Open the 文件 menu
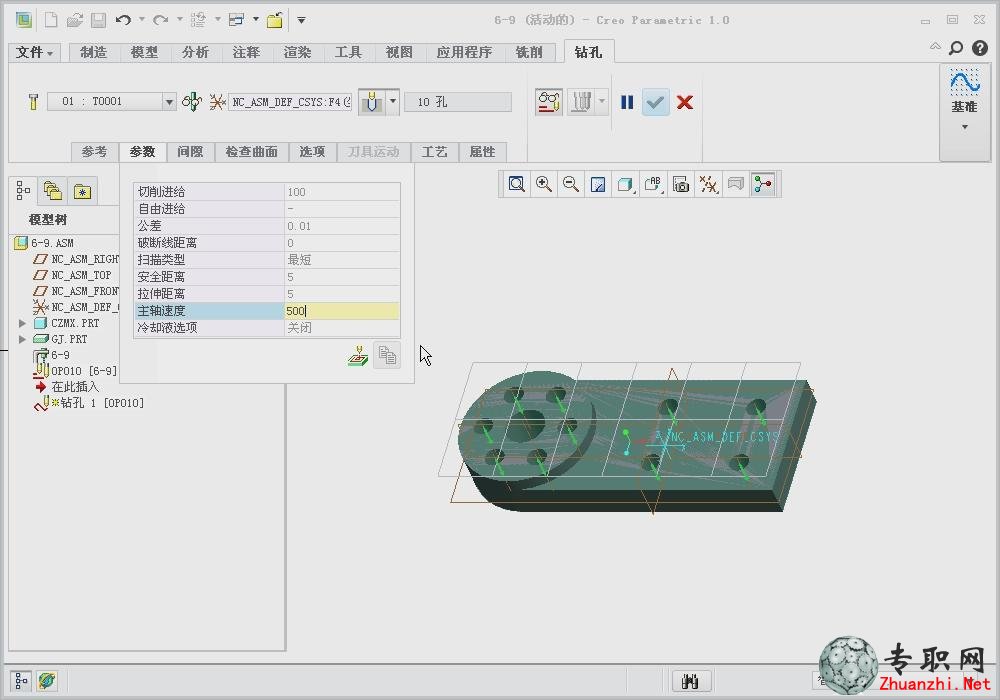 pyautogui.click(x=34, y=52)
